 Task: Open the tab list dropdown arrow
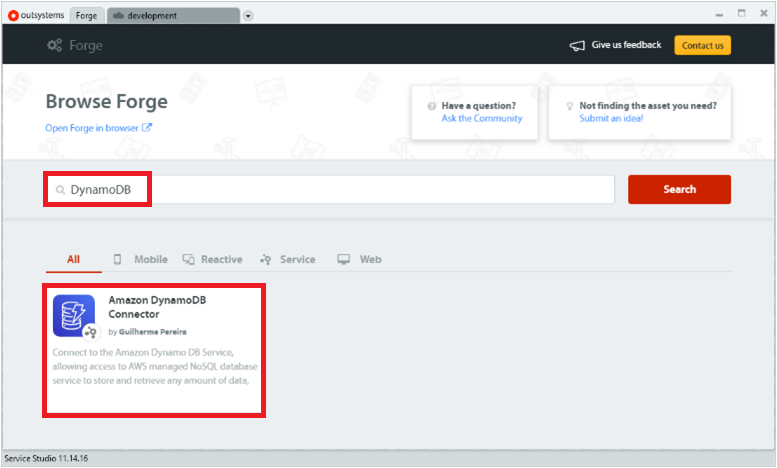(x=248, y=16)
